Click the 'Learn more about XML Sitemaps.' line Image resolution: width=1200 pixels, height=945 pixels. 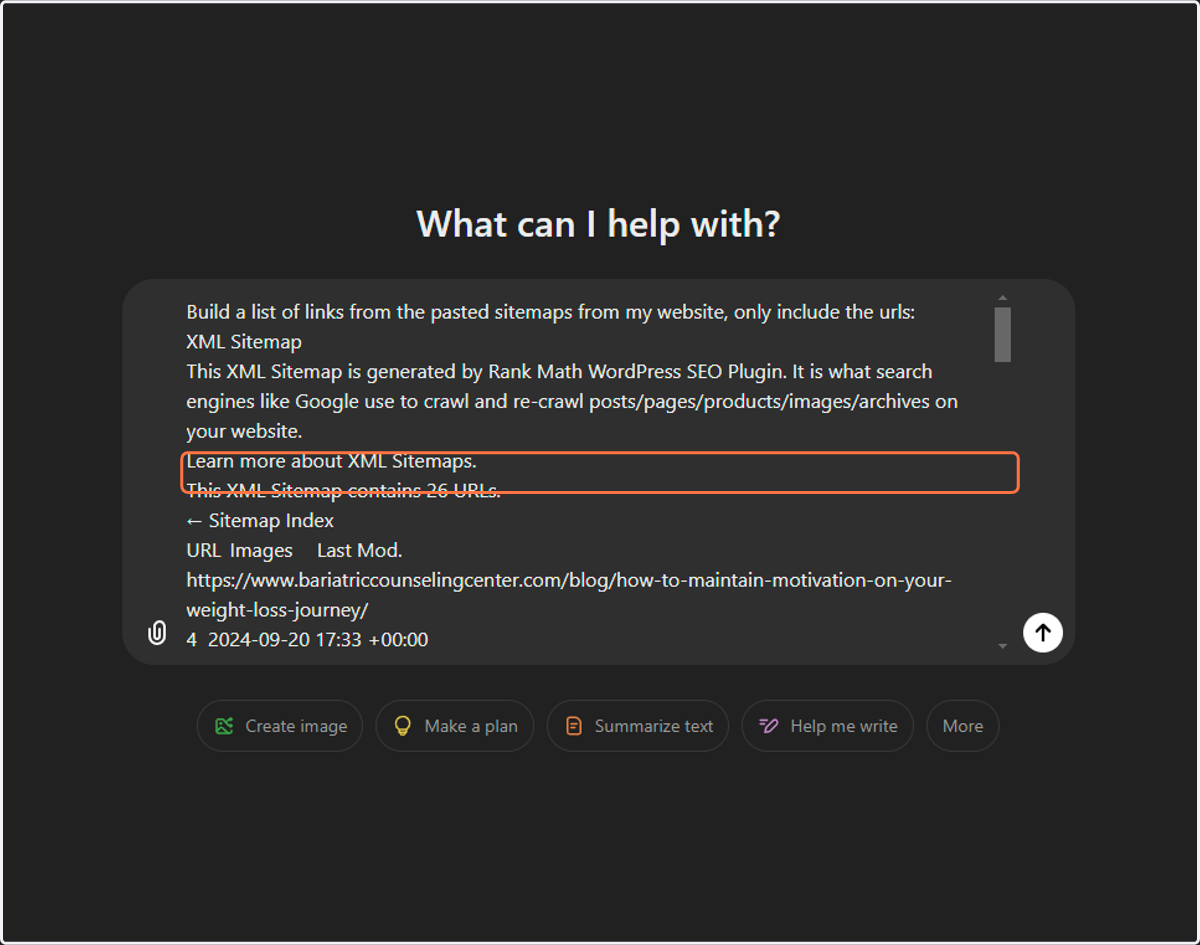[x=332, y=461]
